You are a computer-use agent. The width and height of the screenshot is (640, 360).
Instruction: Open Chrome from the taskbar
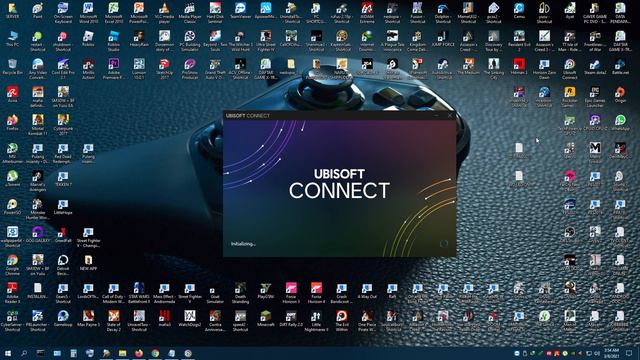pyautogui.click(x=155, y=353)
